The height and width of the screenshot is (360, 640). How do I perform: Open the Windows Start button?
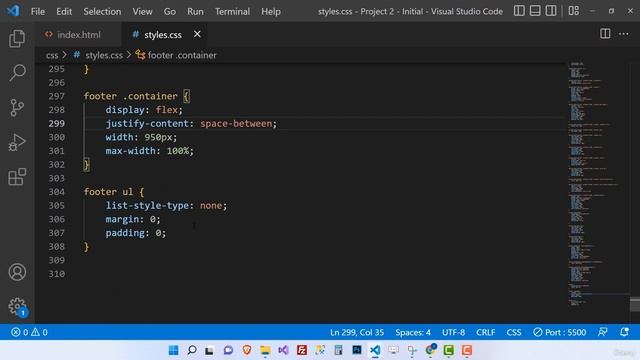(x=173, y=350)
